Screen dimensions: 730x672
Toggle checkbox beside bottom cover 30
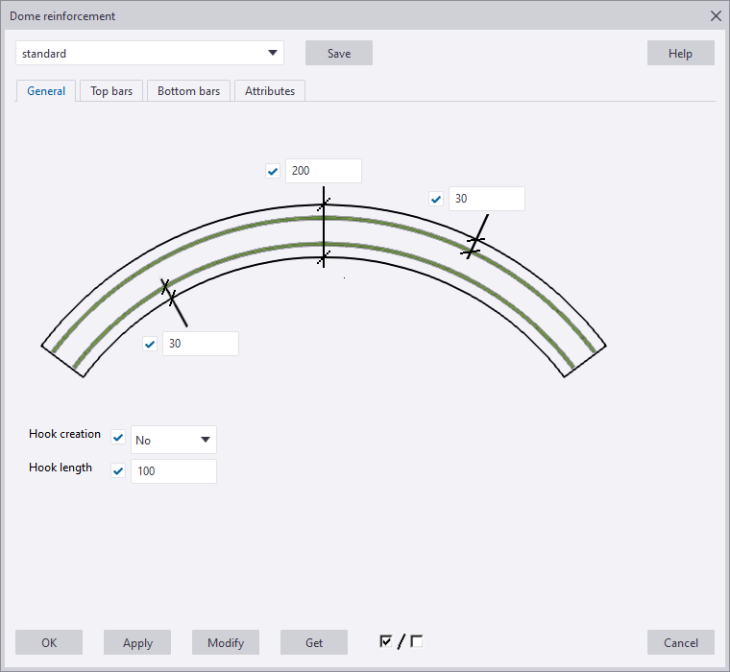[x=150, y=344]
